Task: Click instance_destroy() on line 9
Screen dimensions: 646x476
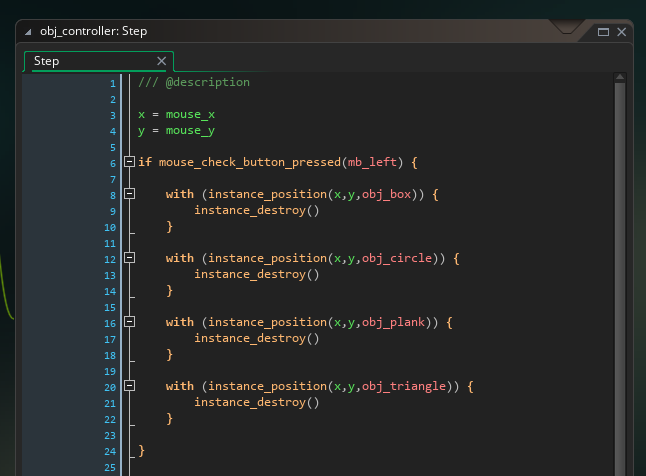Action: click(257, 211)
